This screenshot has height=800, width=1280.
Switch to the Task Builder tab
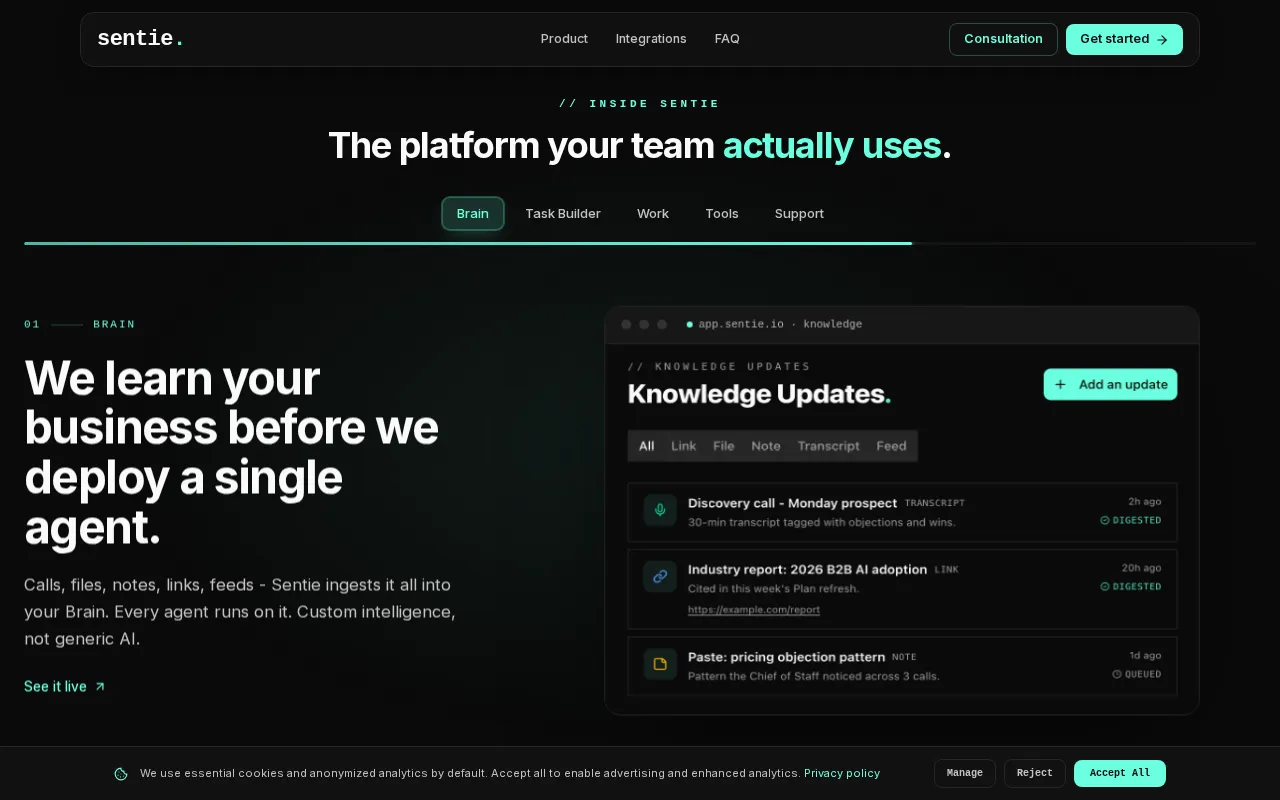(563, 214)
